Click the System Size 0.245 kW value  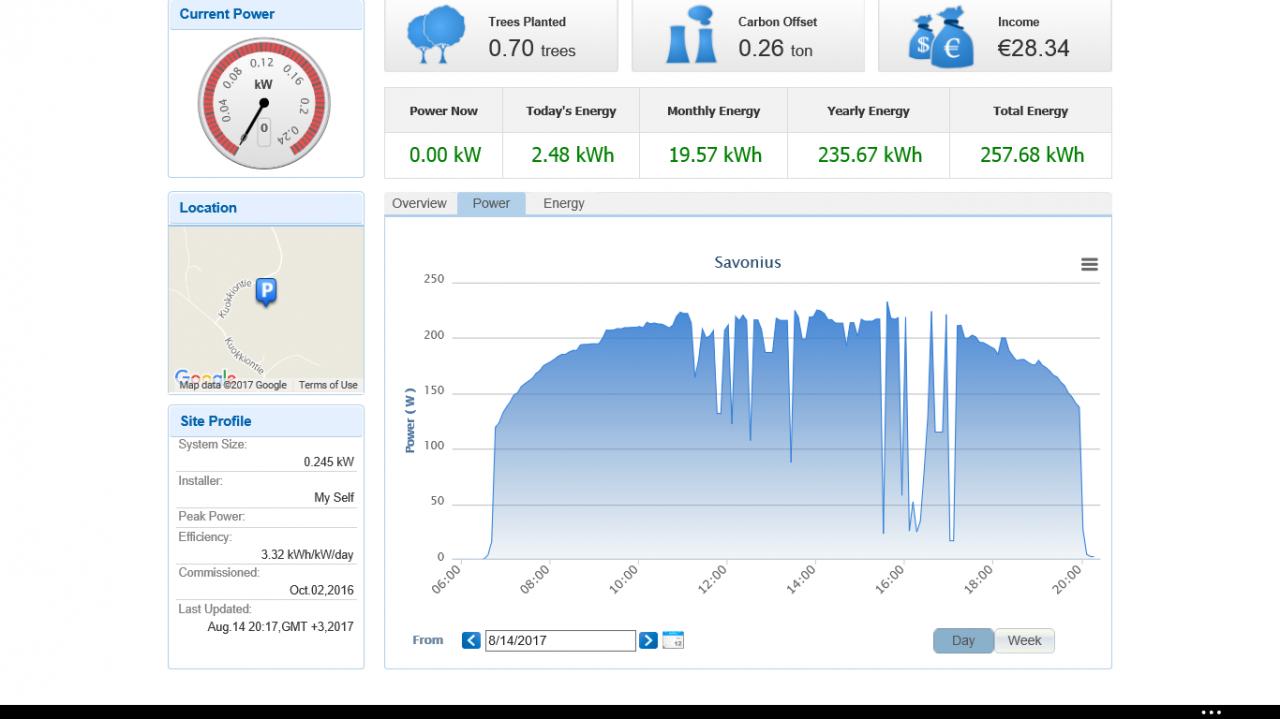(329, 462)
